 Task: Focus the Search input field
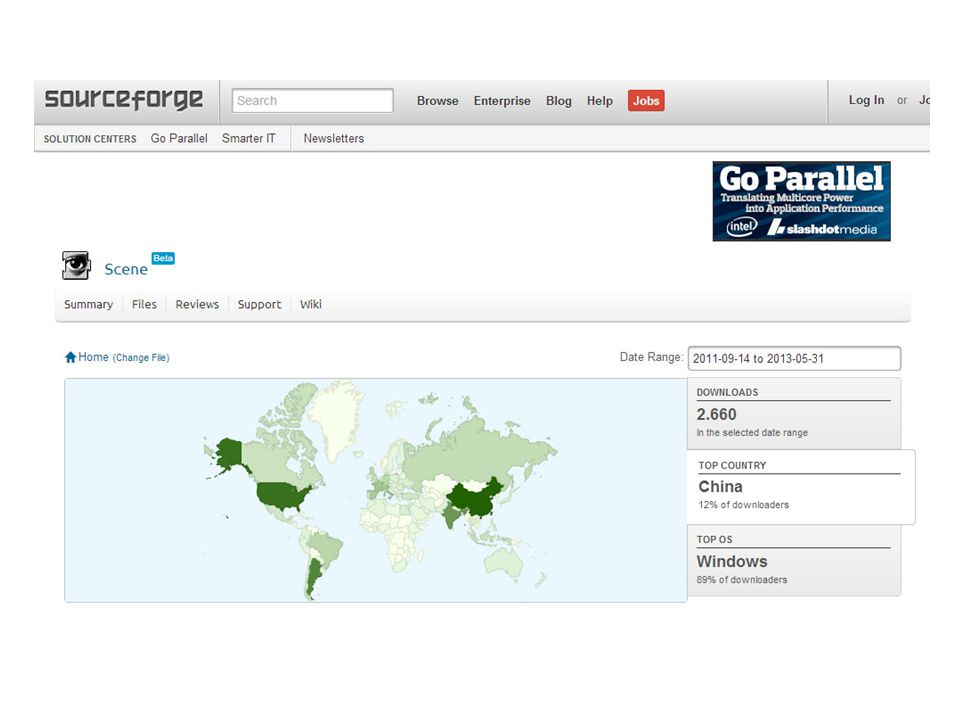pyautogui.click(x=312, y=100)
